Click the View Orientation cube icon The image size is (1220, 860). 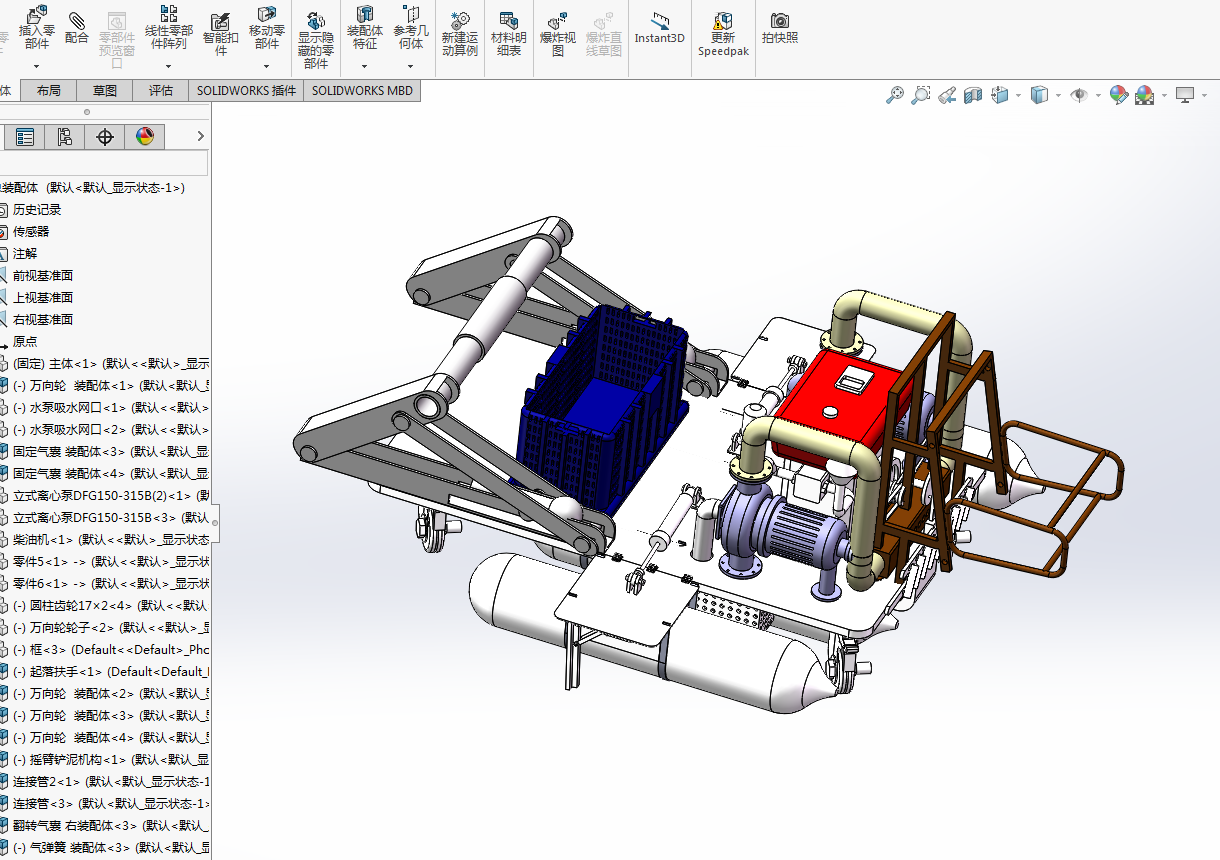1000,95
